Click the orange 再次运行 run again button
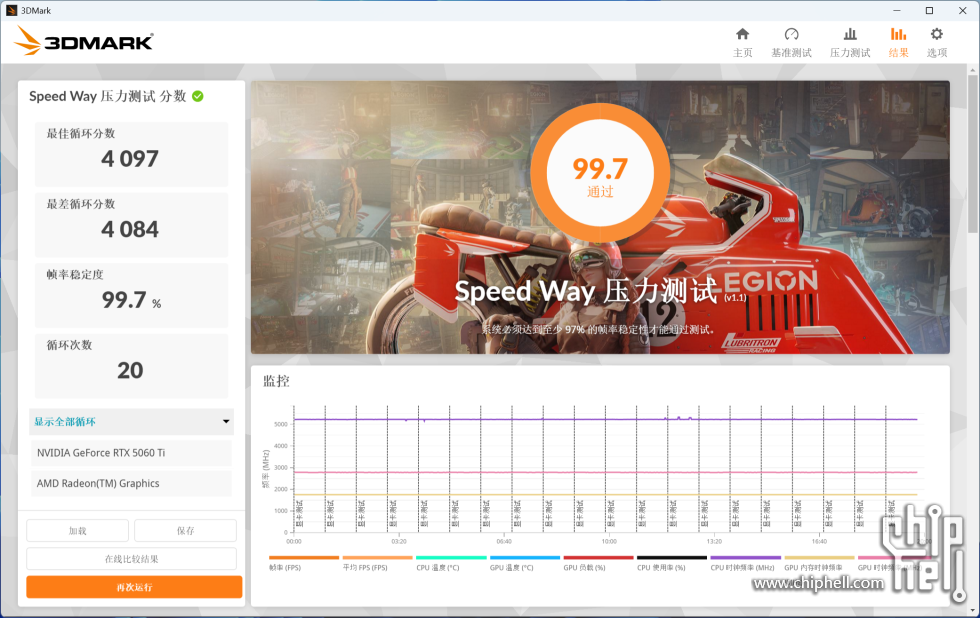 134,587
